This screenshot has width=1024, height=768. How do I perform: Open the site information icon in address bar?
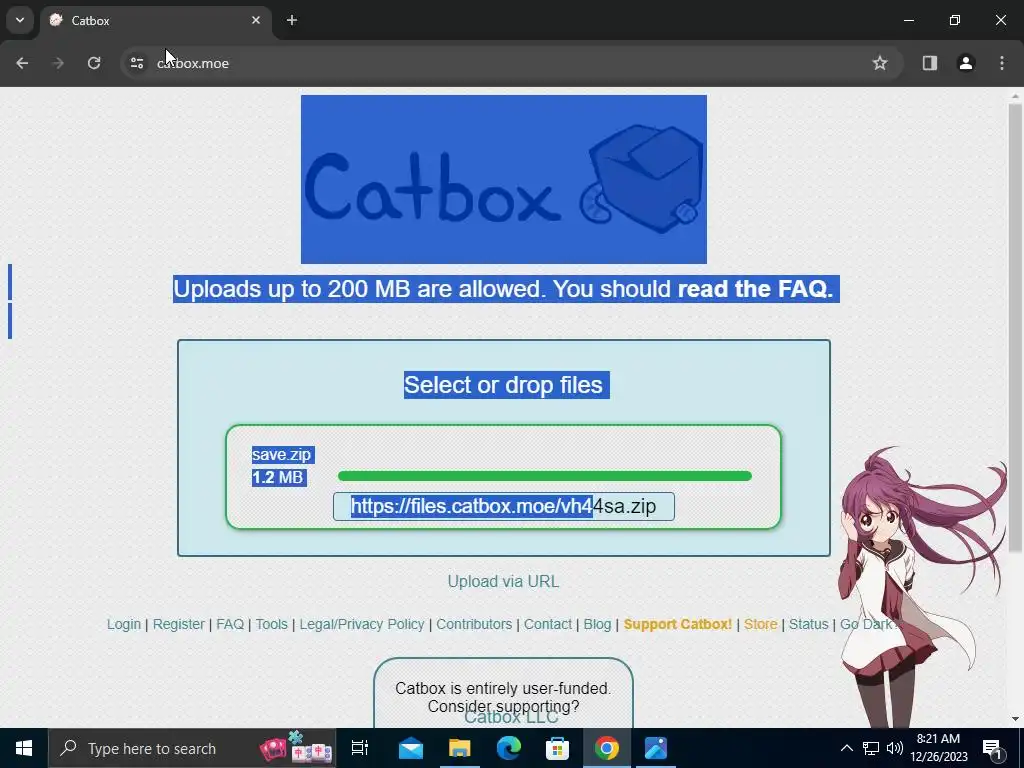136,63
